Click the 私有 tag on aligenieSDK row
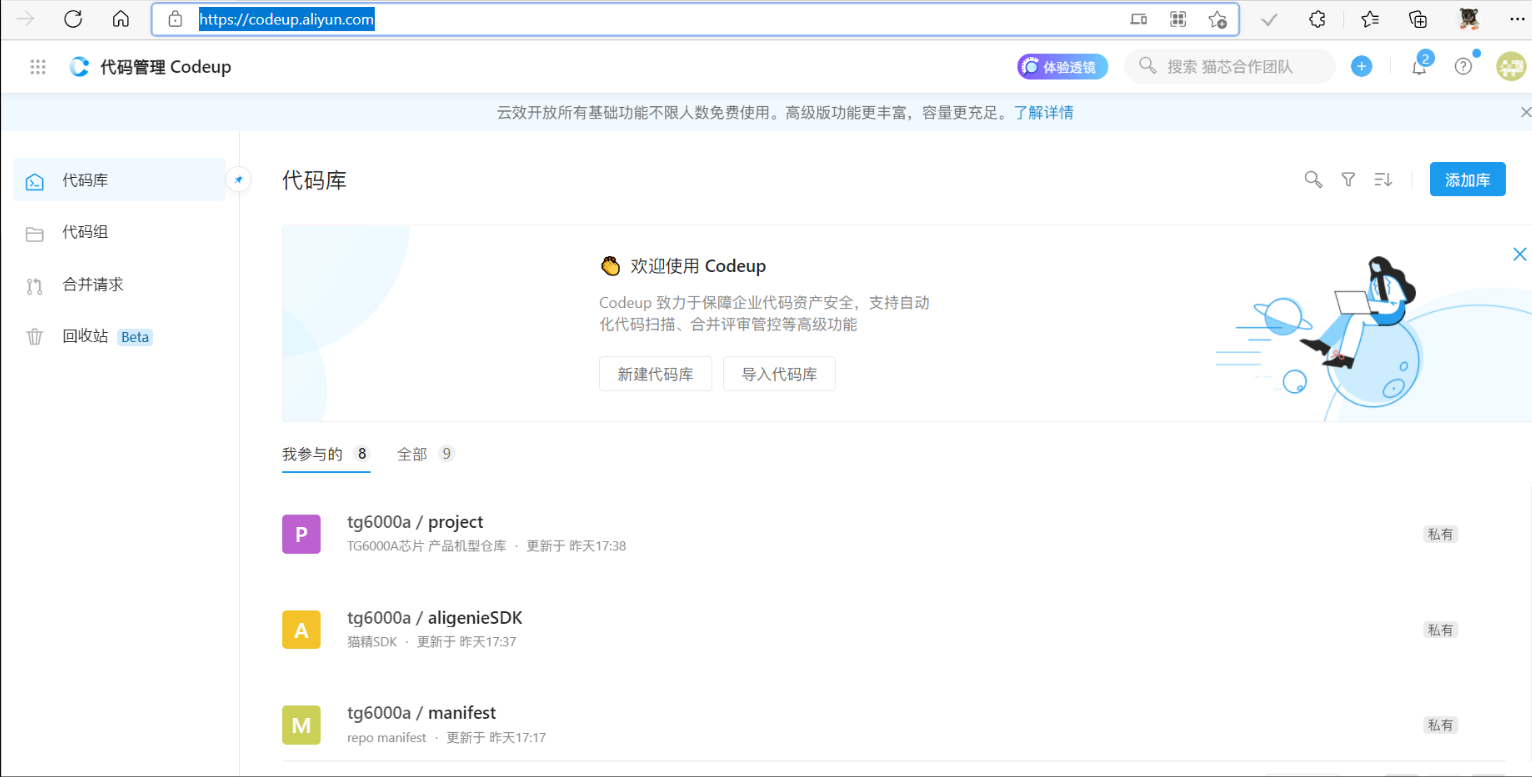Image resolution: width=1532 pixels, height=777 pixels. pyautogui.click(x=1440, y=630)
